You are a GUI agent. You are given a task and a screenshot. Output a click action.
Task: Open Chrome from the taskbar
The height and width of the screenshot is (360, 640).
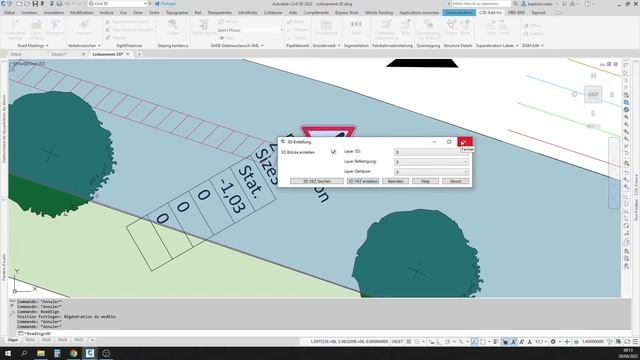pos(73,353)
